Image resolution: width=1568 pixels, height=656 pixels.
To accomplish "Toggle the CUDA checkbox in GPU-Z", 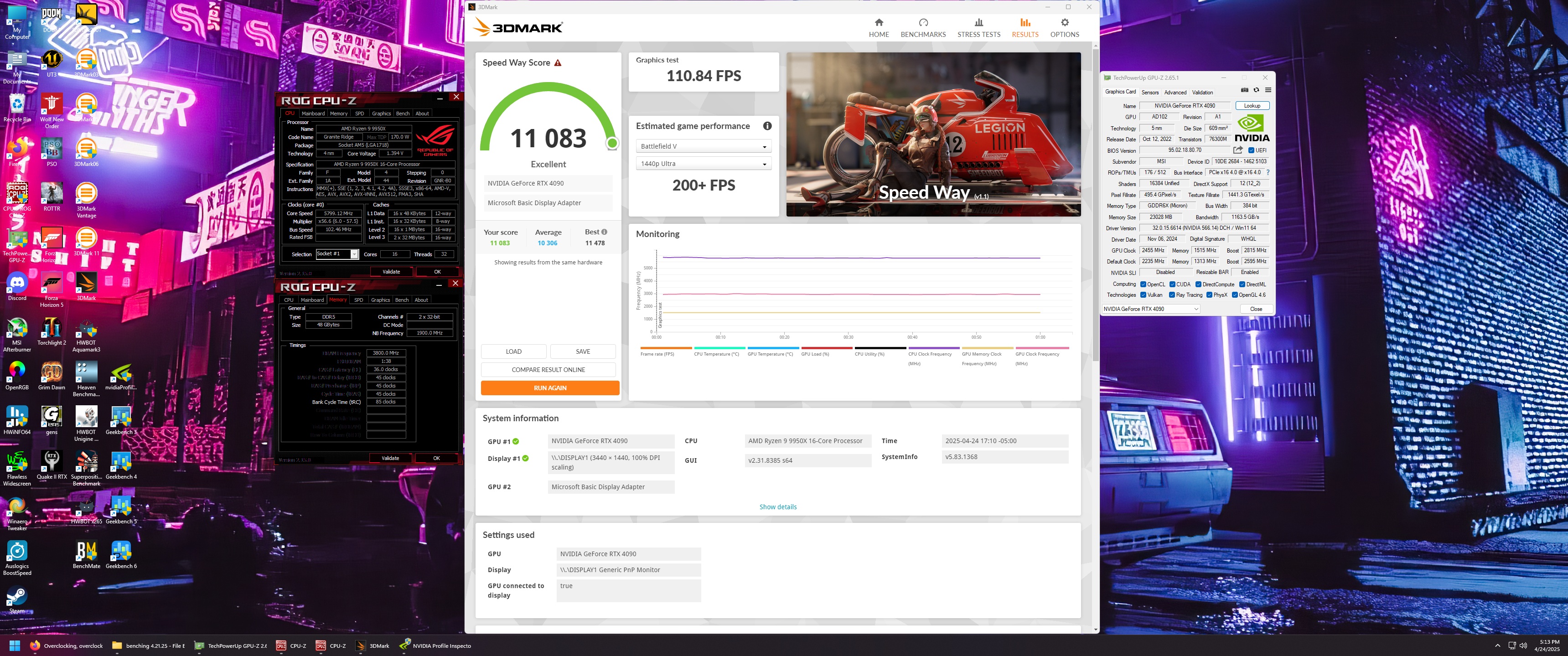I will tap(1172, 284).
